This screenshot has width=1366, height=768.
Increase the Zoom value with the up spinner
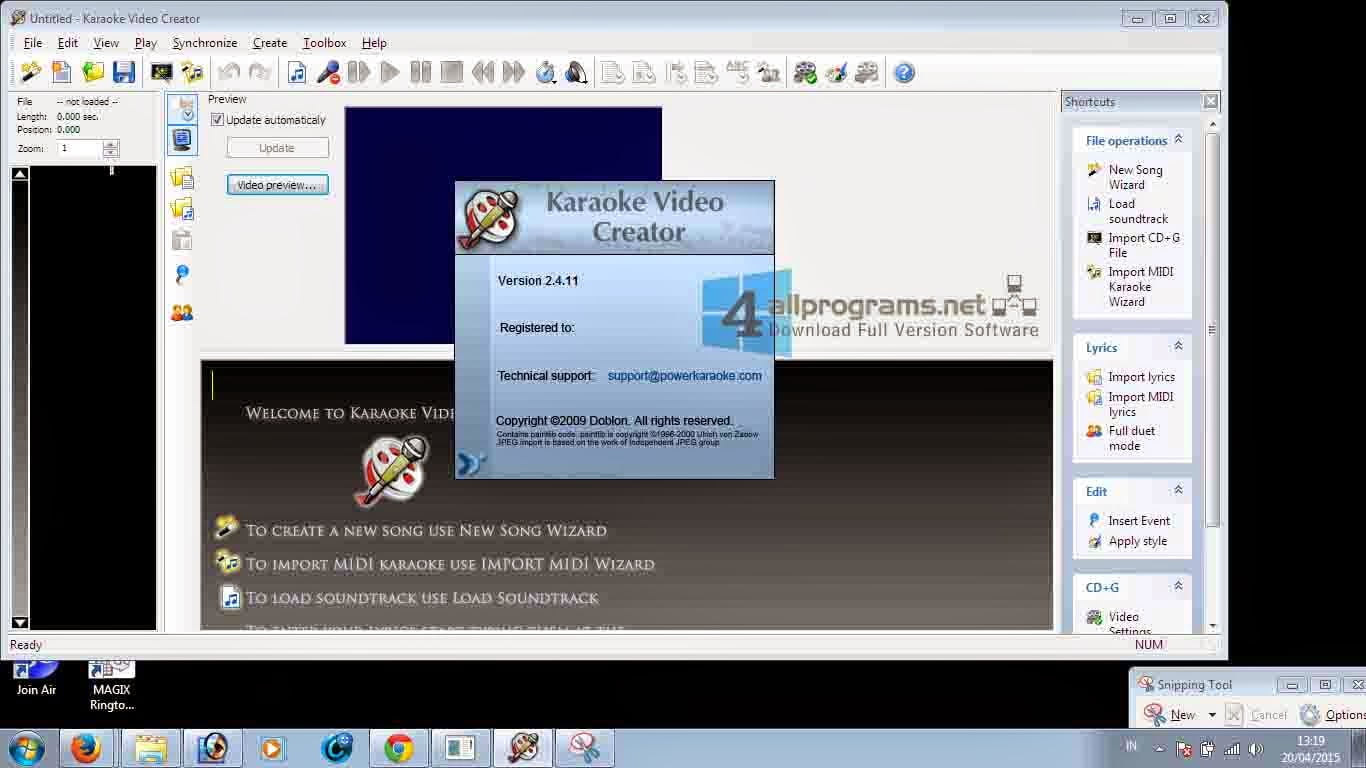(111, 144)
